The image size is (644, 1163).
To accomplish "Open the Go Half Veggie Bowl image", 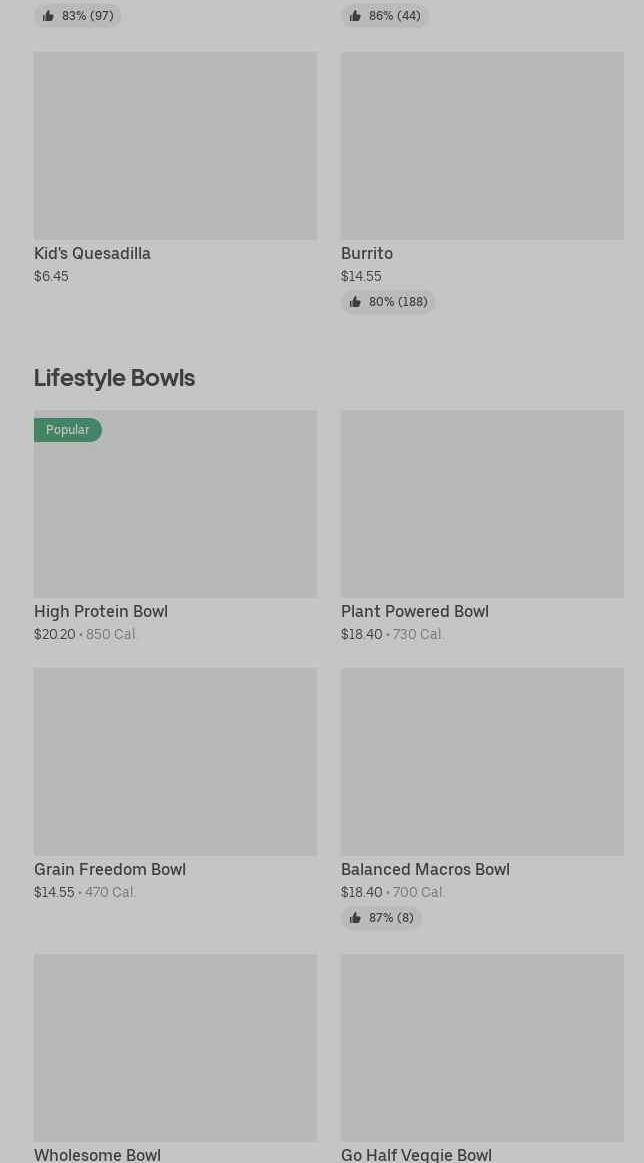I will tap(482, 1048).
